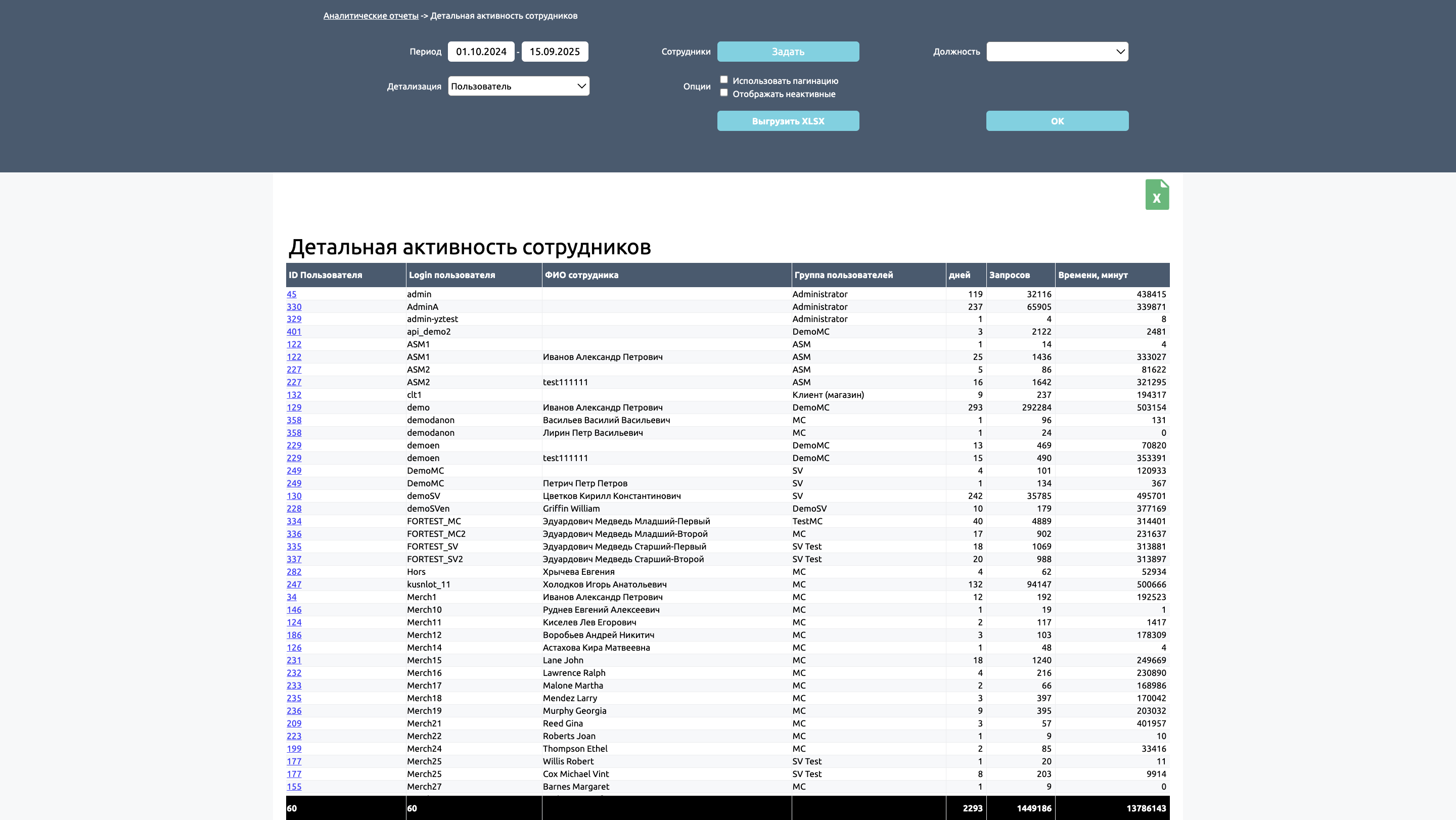The height and width of the screenshot is (820, 1456).
Task: Click the period end date field 15.09.2025
Action: pyautogui.click(x=555, y=52)
